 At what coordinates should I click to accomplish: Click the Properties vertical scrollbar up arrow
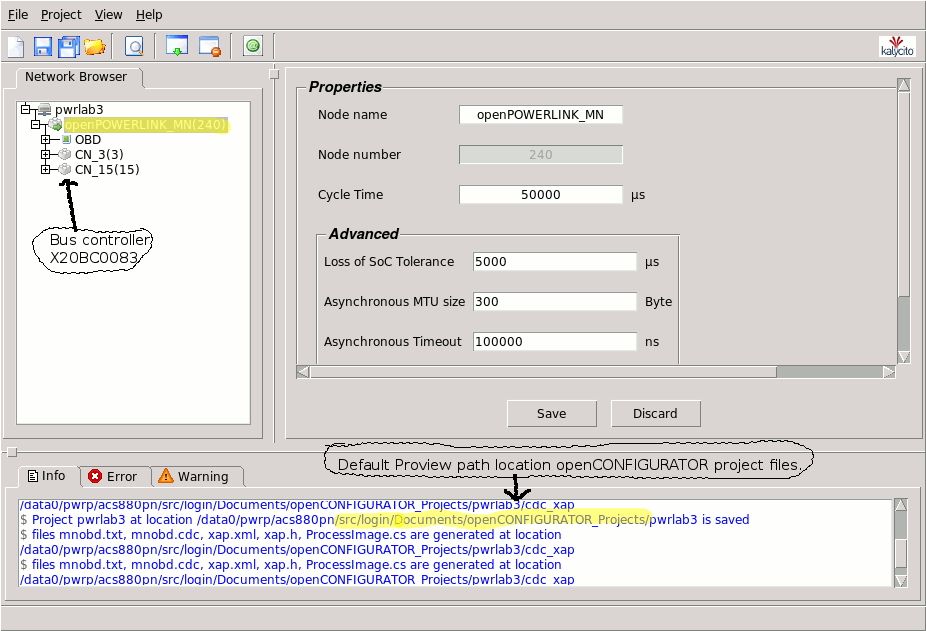(904, 85)
